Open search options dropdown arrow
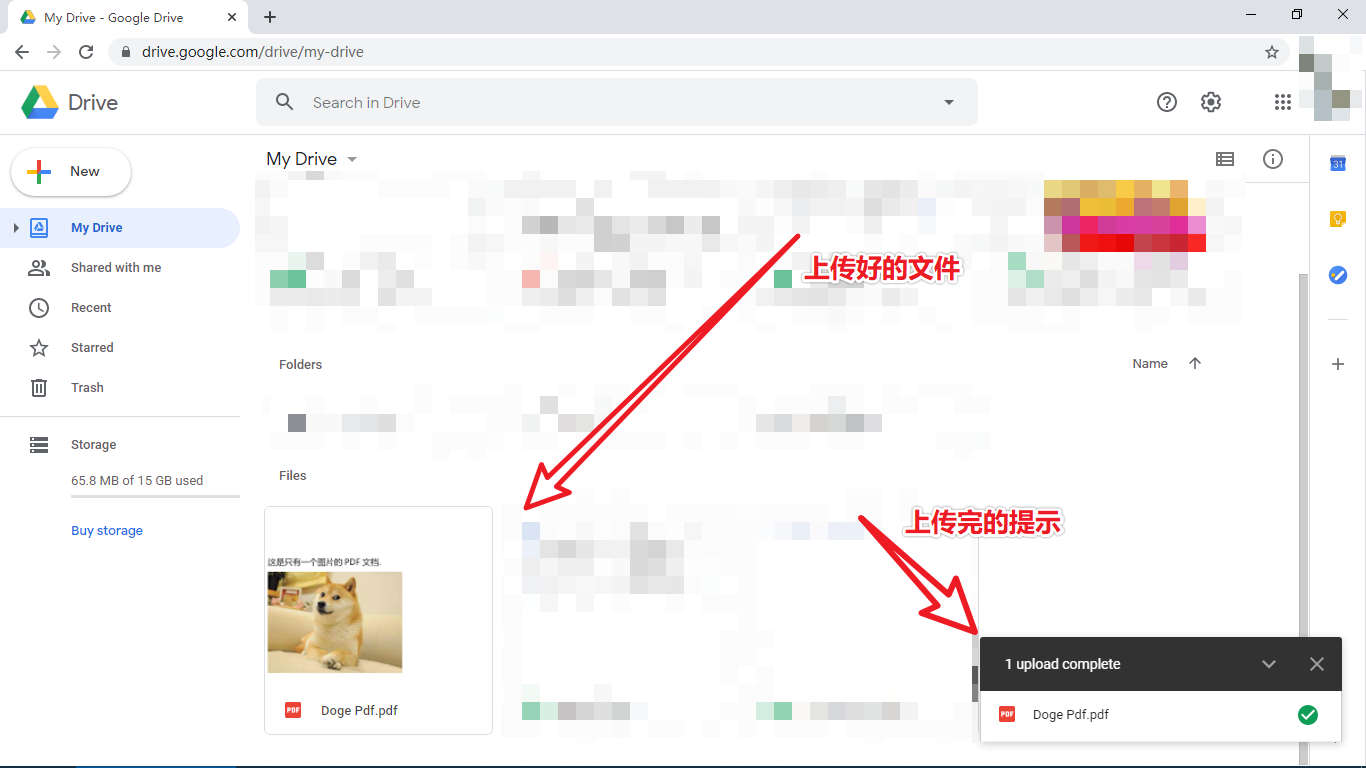 coord(949,102)
